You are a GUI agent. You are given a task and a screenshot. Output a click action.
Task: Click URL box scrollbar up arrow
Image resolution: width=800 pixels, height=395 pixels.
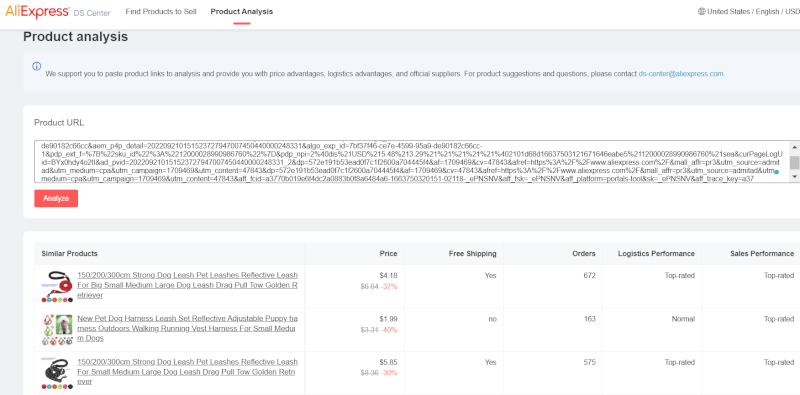[794, 146]
